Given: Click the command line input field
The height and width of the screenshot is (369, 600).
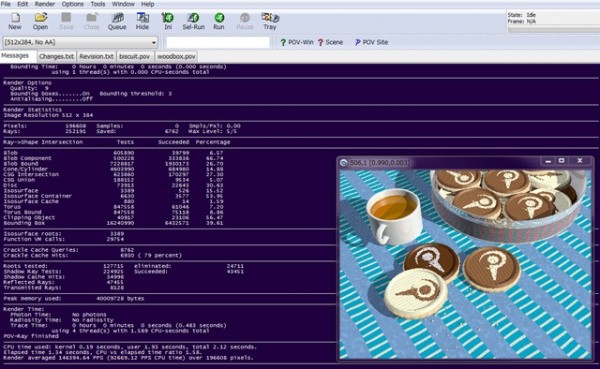Looking at the screenshot, I should pyautogui.click(x=218, y=42).
